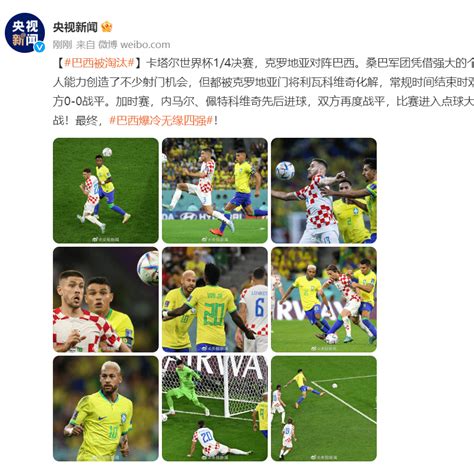The width and height of the screenshot is (474, 471).
Task: Open photo of midfield tackle near ball
Action: click(x=324, y=299)
